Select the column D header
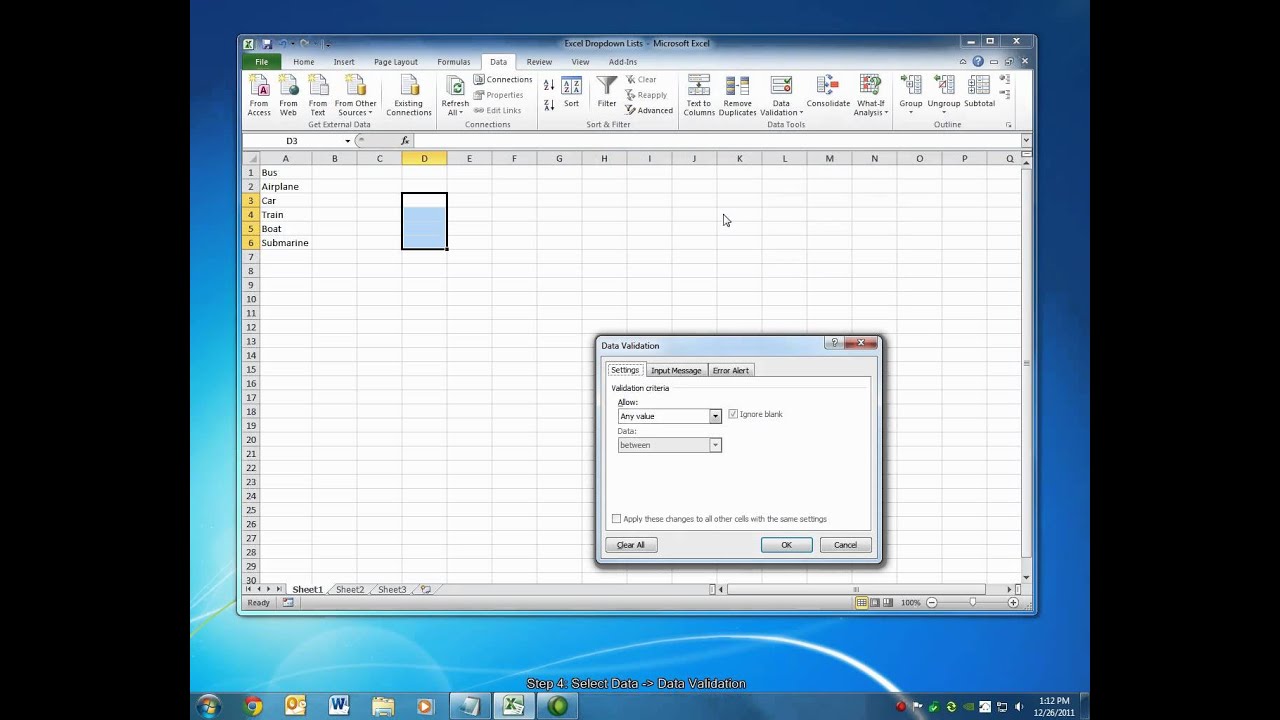1280x720 pixels. [x=424, y=159]
